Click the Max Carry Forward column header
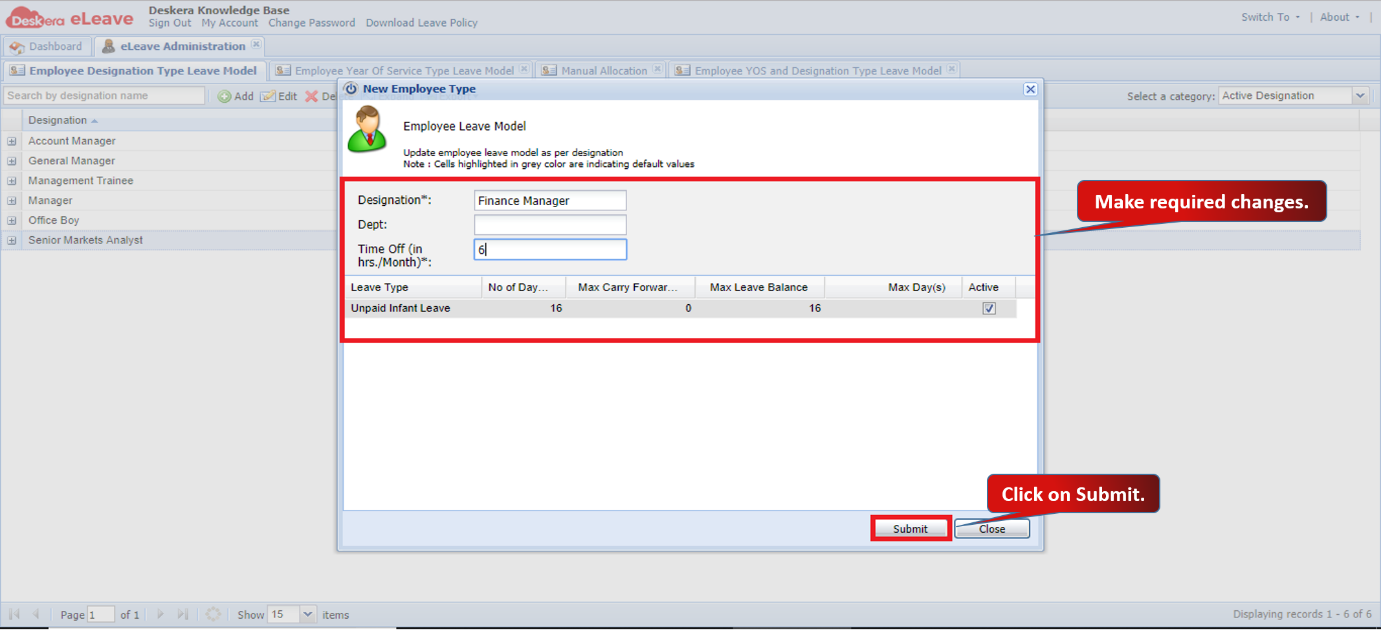The height and width of the screenshot is (631, 1381). (x=631, y=287)
